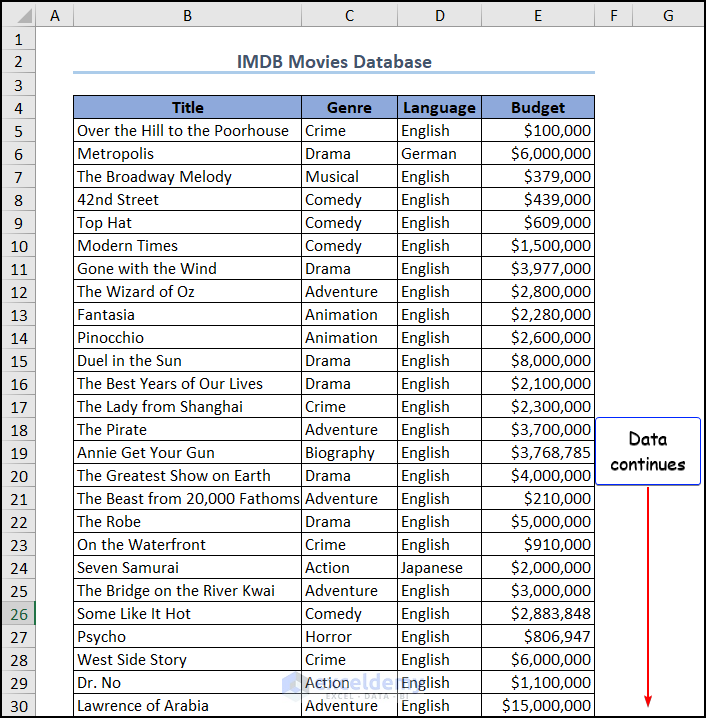Click the Language header cell
The image size is (706, 718).
(x=440, y=108)
